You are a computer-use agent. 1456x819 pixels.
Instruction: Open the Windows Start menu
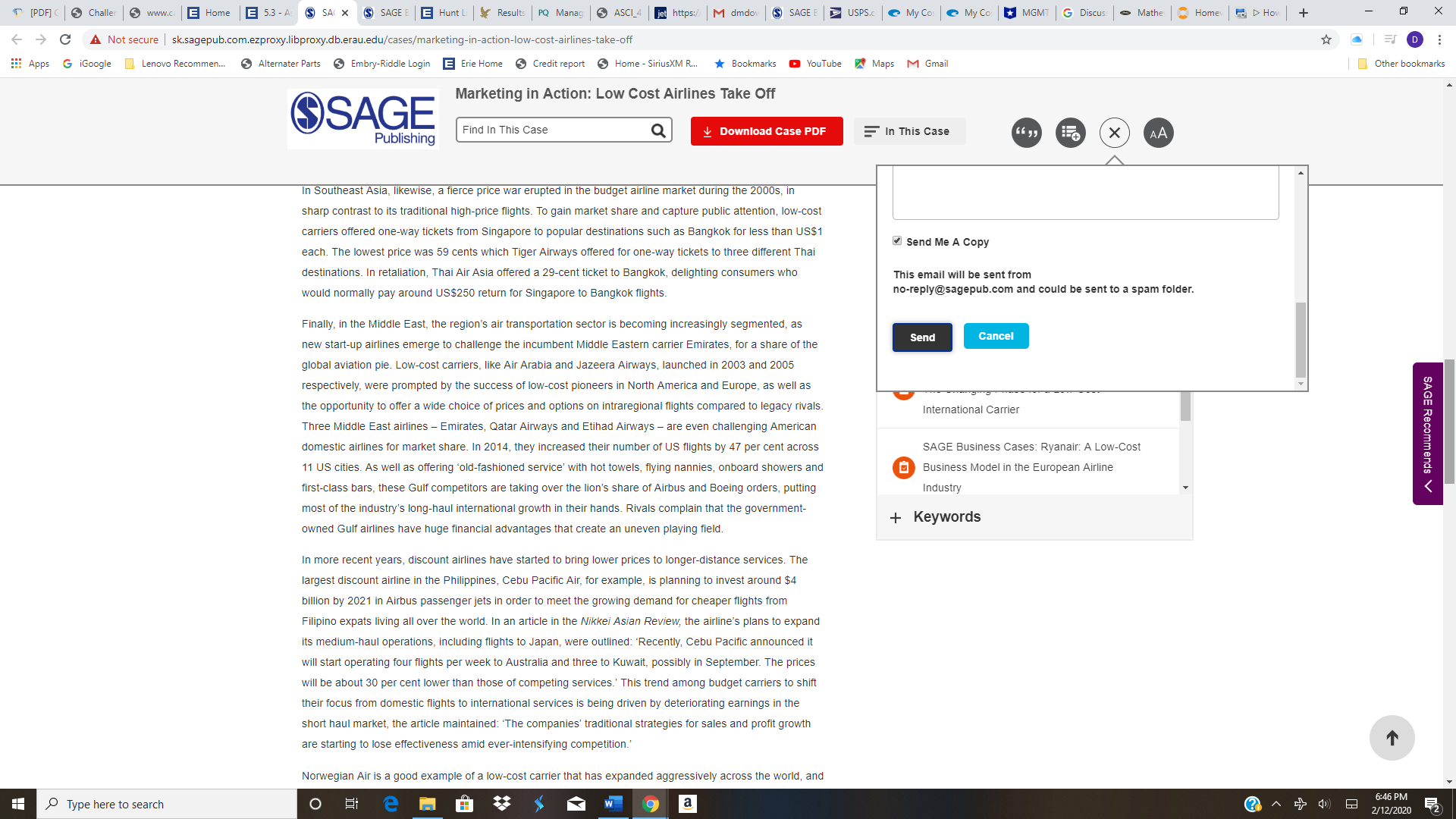18,804
